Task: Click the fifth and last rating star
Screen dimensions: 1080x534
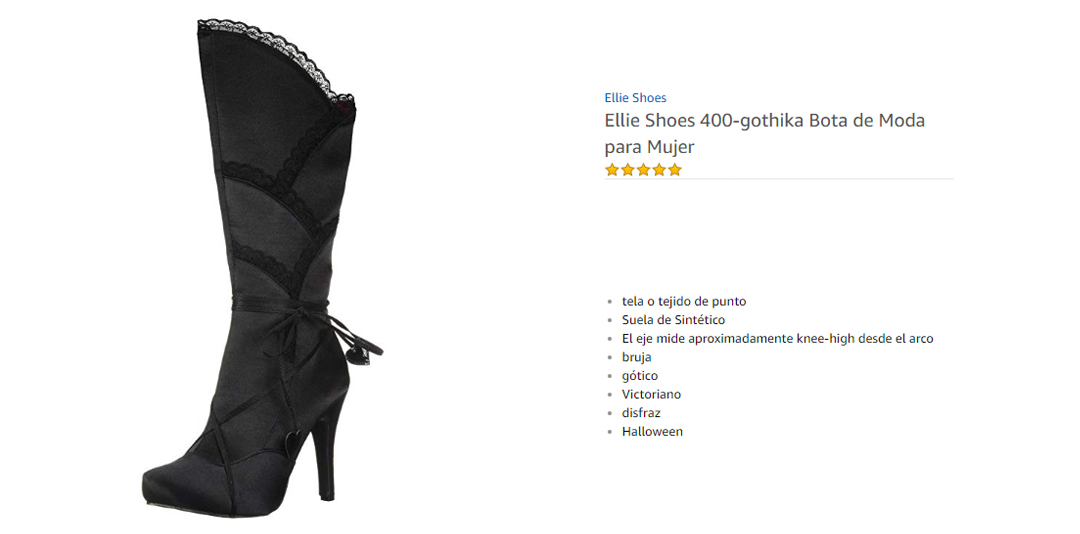Action: tap(674, 170)
